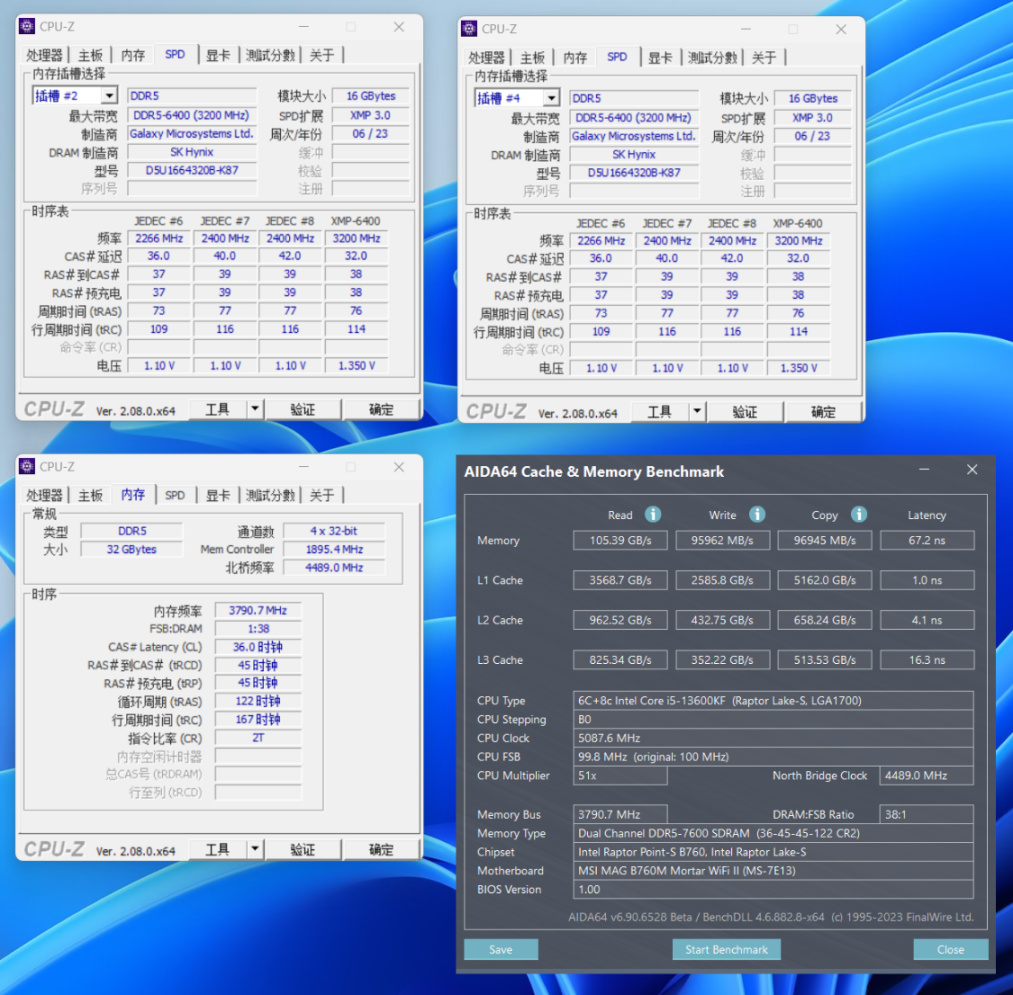Expand 工具 arrow in slot #4 CPU-Z window
Image resolution: width=1013 pixels, height=995 pixels.
[x=696, y=412]
